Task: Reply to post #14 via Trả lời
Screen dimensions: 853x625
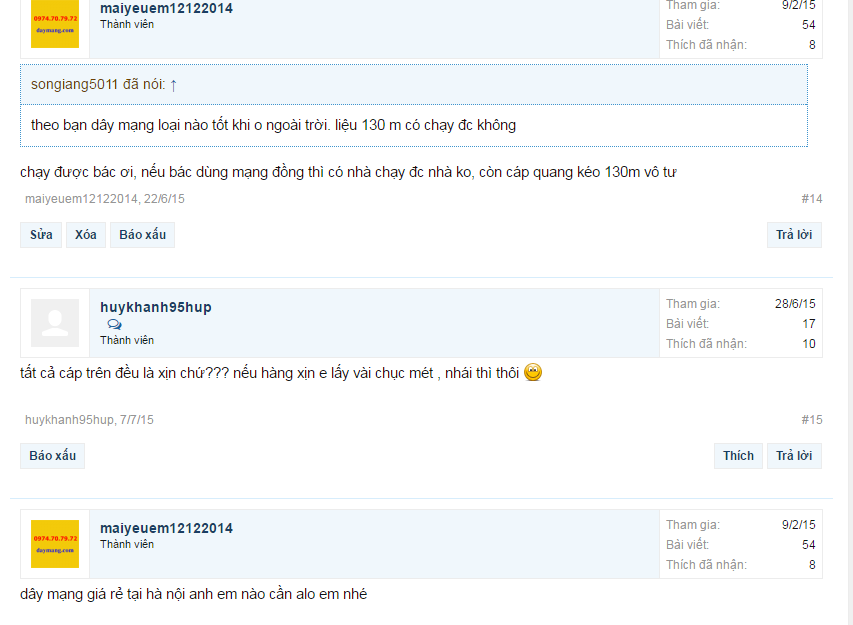Action: pos(793,235)
